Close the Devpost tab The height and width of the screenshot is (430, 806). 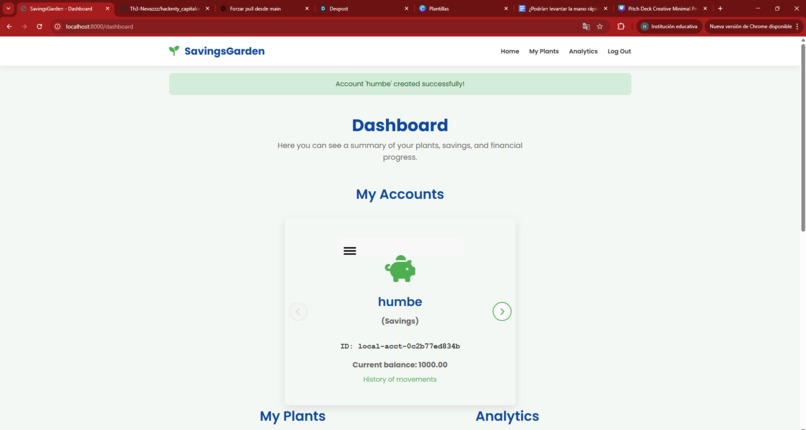(x=406, y=9)
